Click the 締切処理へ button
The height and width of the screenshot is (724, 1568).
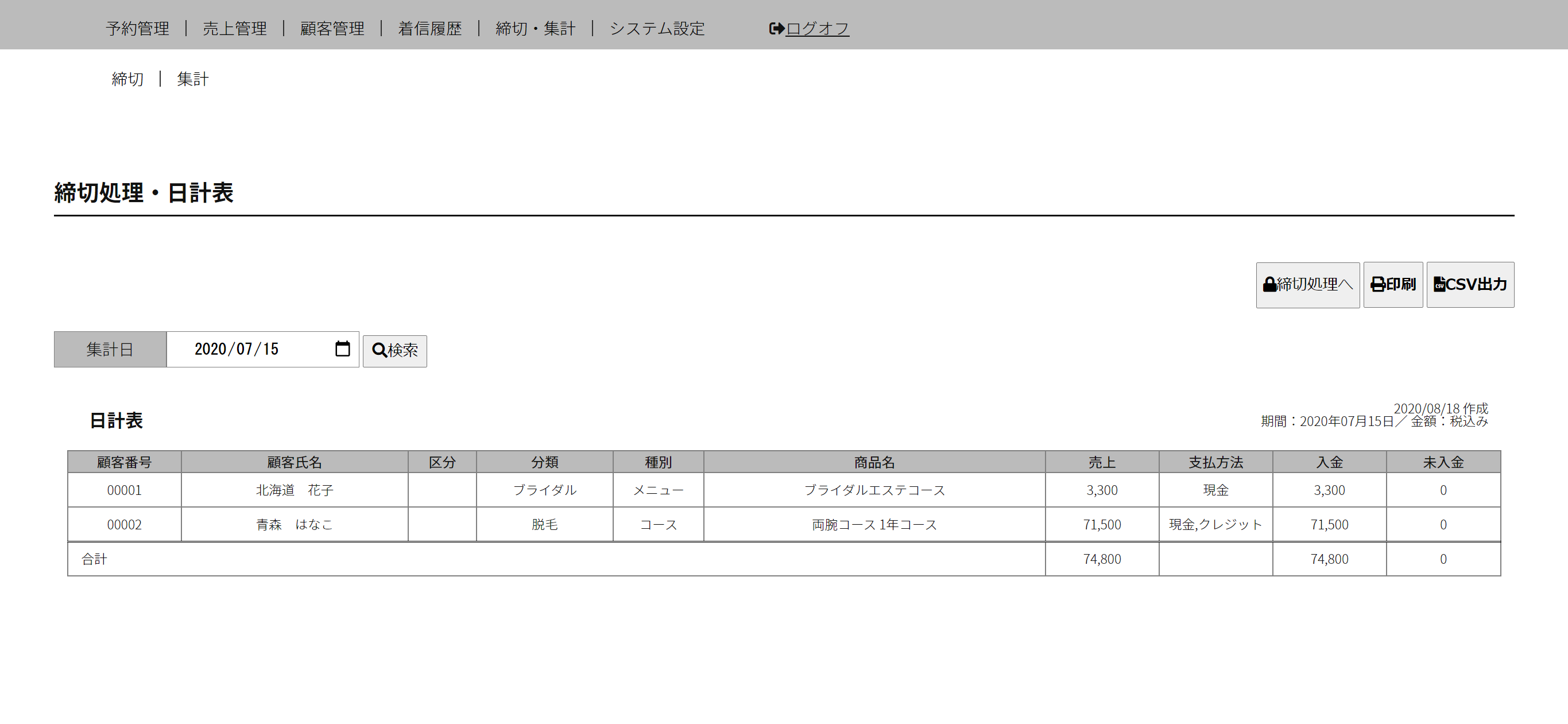tap(1307, 285)
